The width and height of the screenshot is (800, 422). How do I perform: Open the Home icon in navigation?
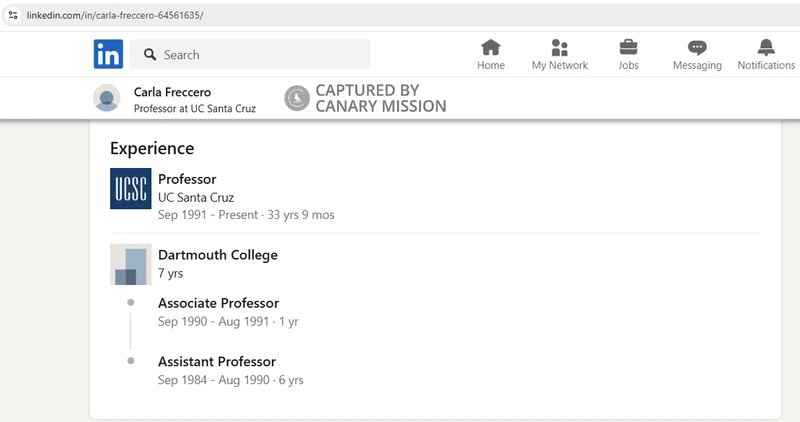(491, 47)
